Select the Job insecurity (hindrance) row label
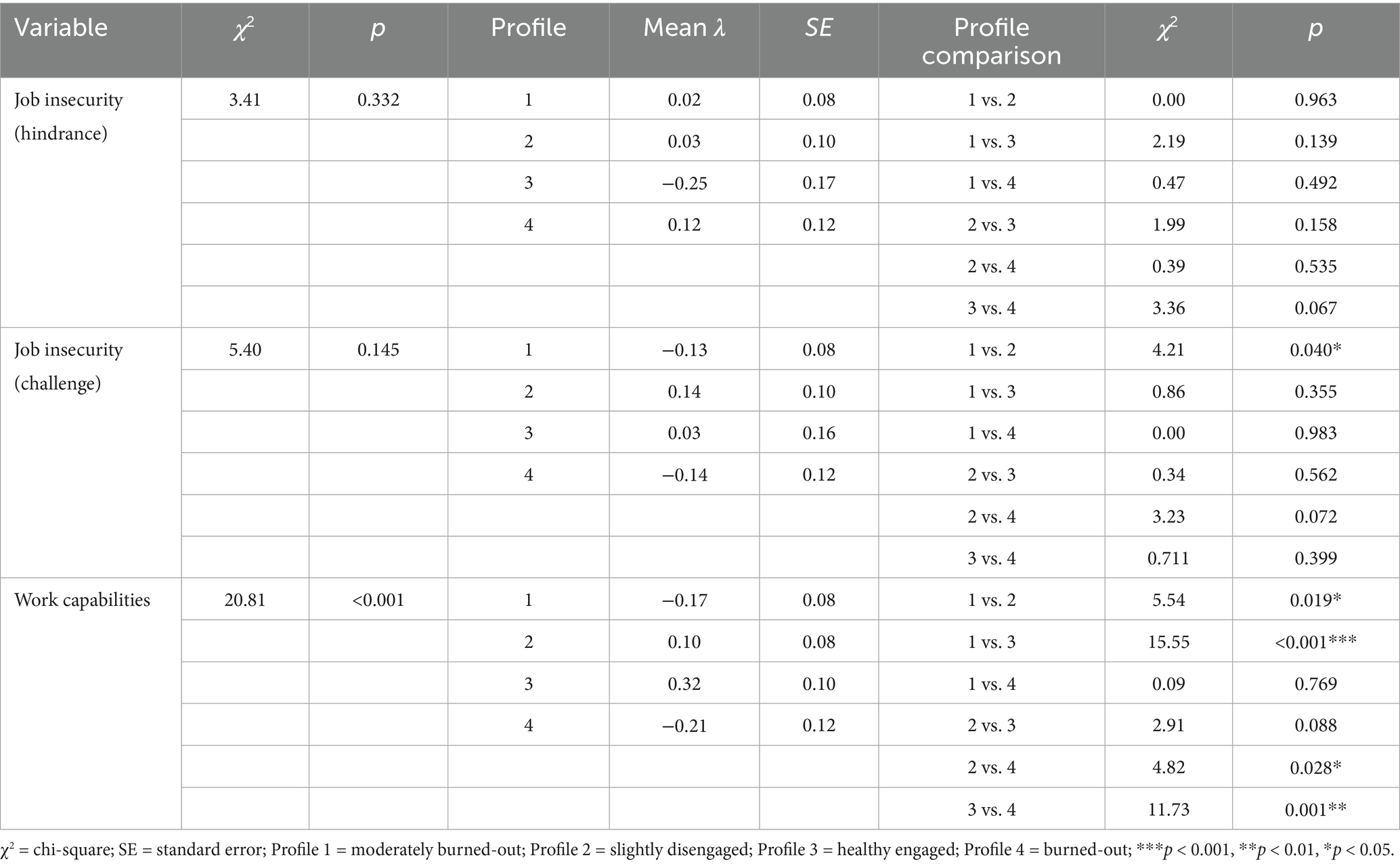This screenshot has height=866, width=1400. [68, 116]
